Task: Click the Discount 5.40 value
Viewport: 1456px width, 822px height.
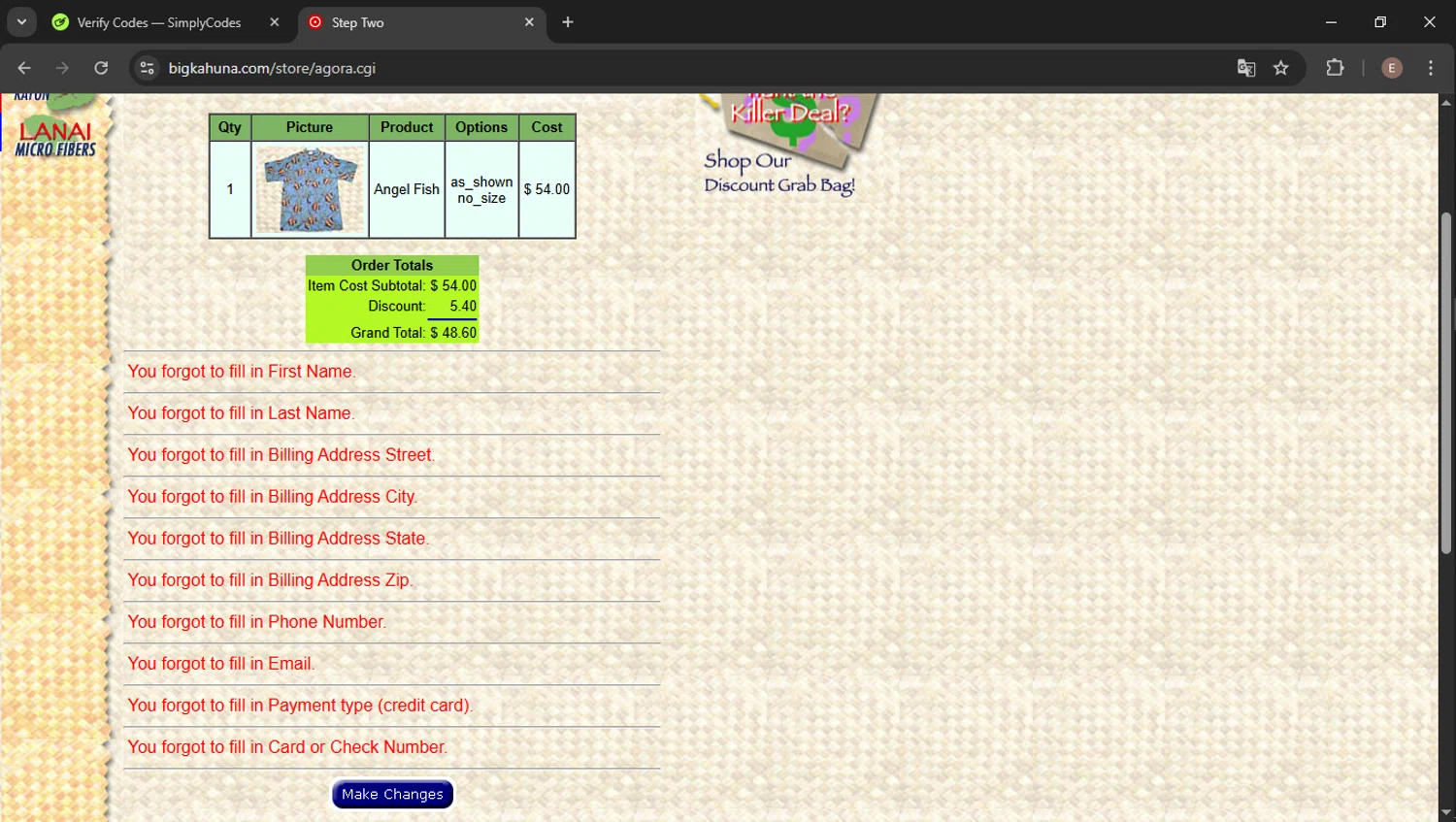Action: pyautogui.click(x=463, y=307)
